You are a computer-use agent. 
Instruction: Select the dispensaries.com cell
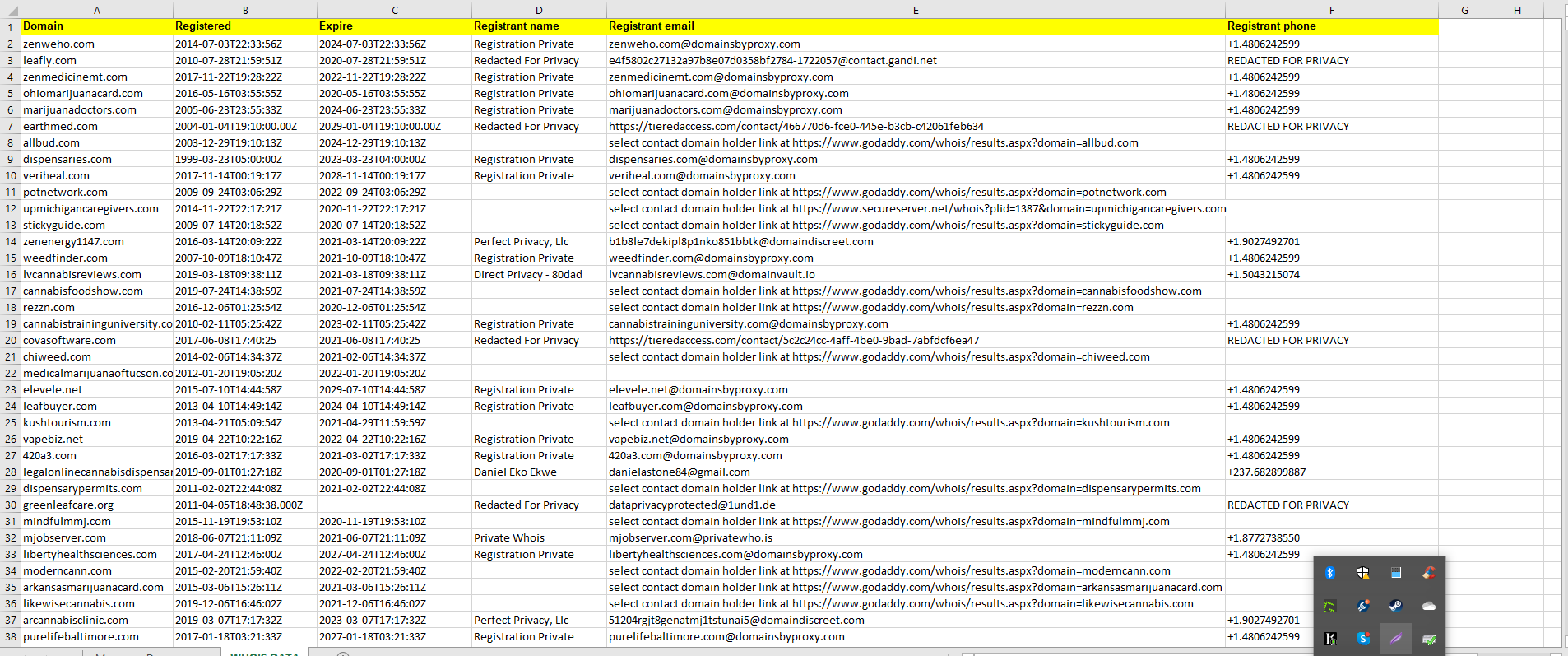click(97, 159)
